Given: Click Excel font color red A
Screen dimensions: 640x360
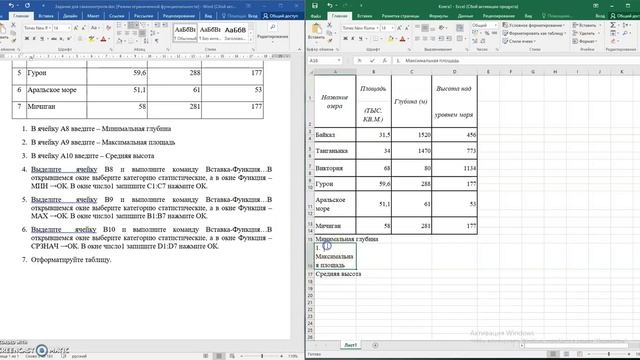Looking at the screenshot, I should (x=402, y=39).
